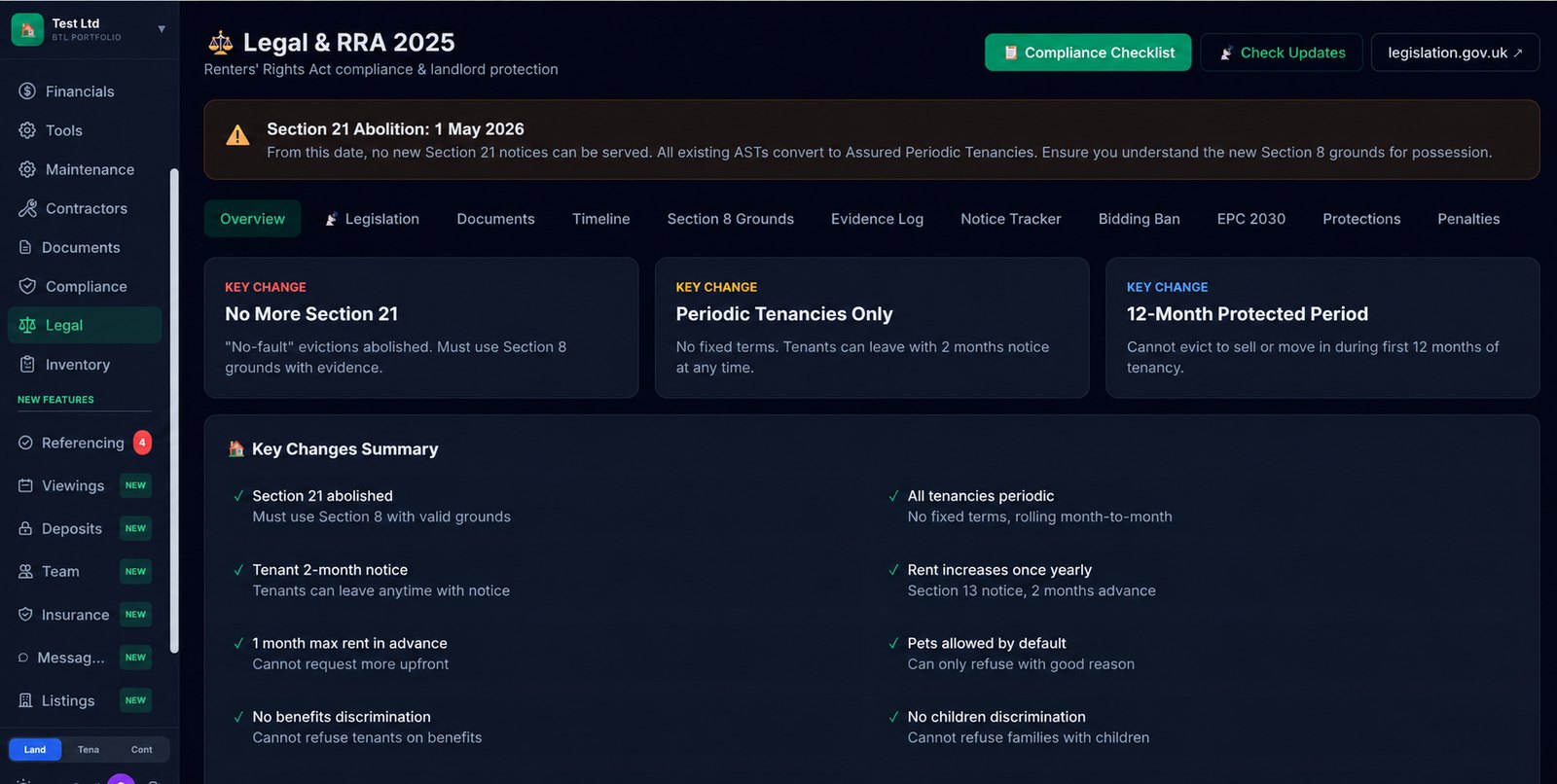Open the No More Section 21 card
1557x784 pixels.
click(x=421, y=328)
